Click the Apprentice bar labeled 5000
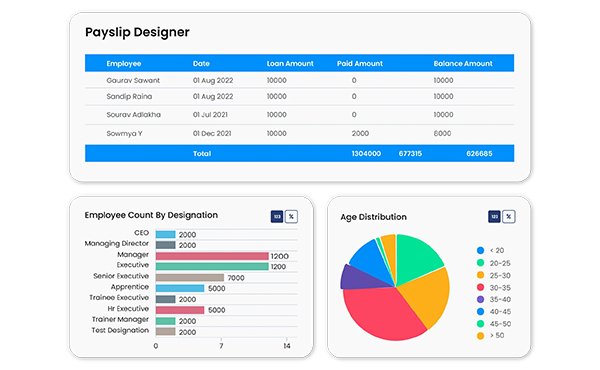The height and width of the screenshot is (370, 600). point(180,288)
